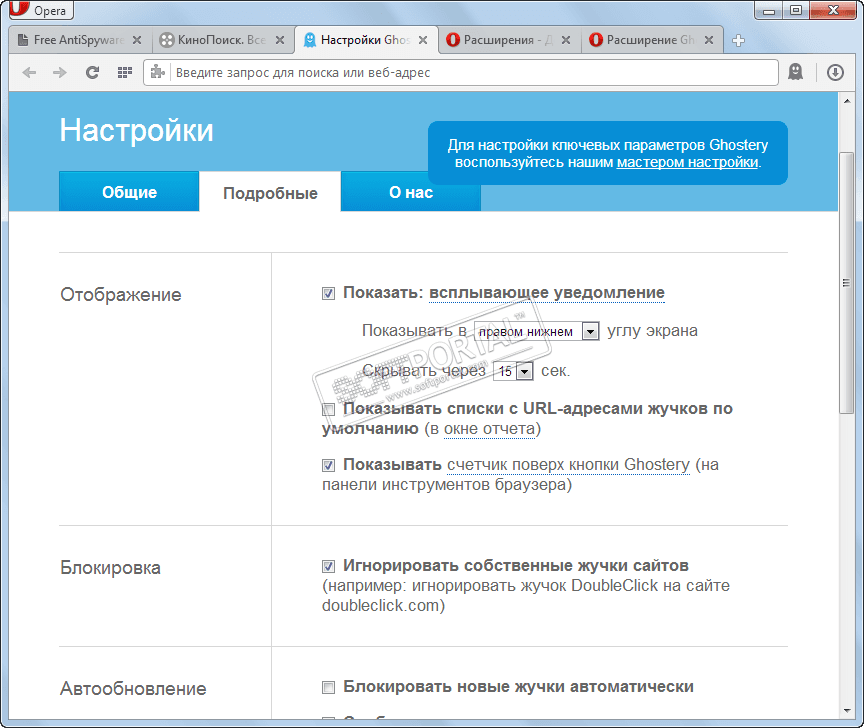Screen dimensions: 864x728
Task: Open a new tab with plus icon
Action: (738, 40)
